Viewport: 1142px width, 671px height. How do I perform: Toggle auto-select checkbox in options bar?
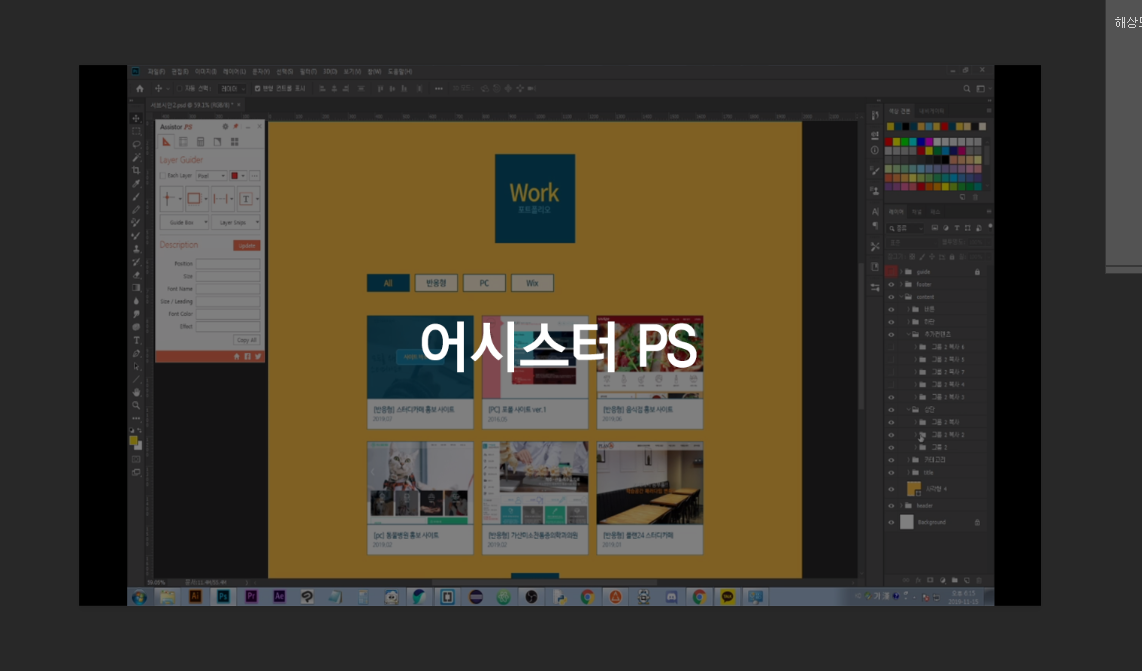pos(179,89)
